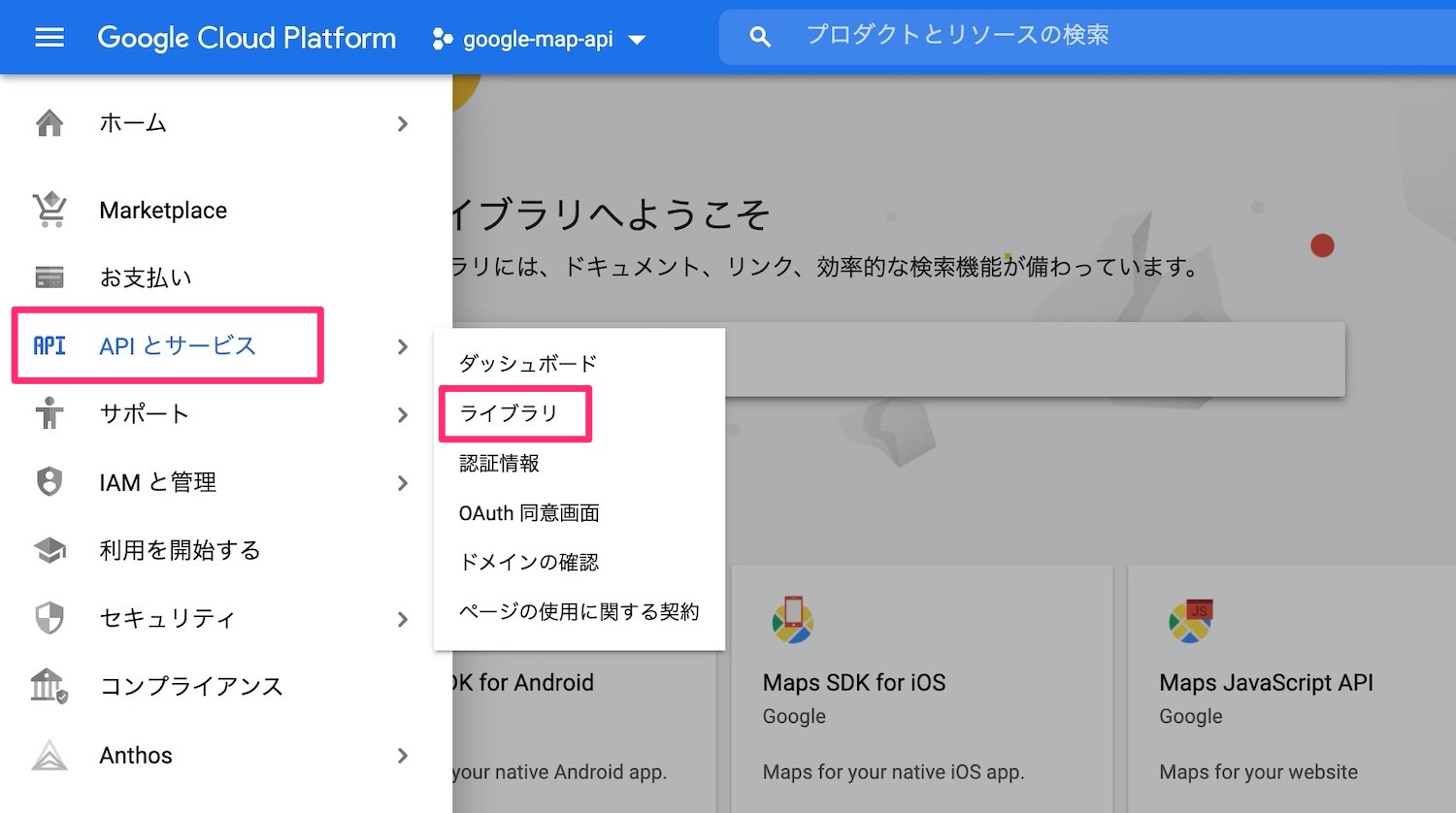Click the ホーム home icon in sidebar
1456x813 pixels.
pos(49,123)
